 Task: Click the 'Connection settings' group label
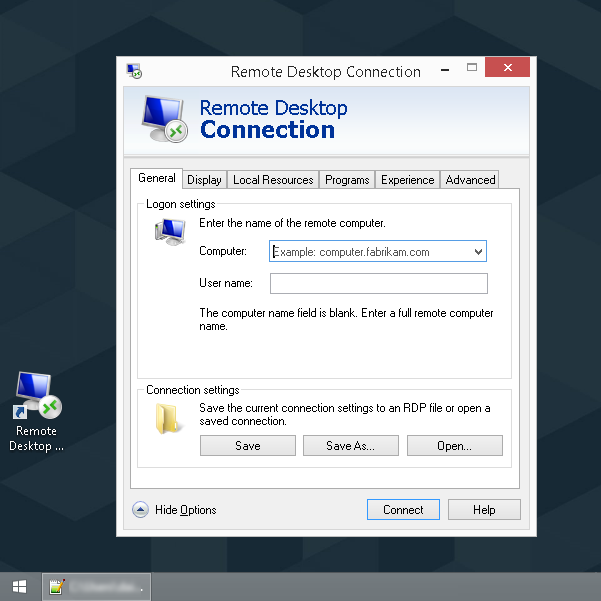coord(192,390)
